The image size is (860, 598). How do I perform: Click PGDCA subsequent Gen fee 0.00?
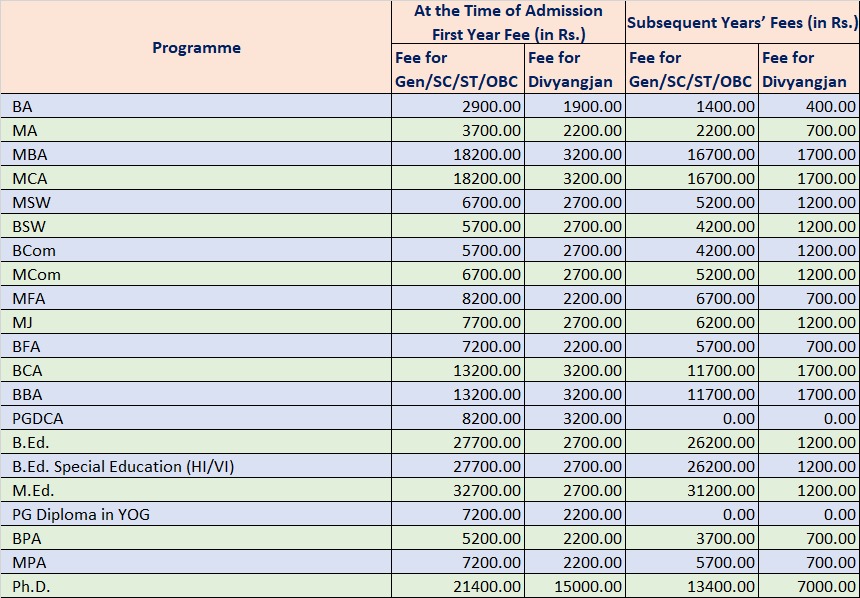[692, 418]
